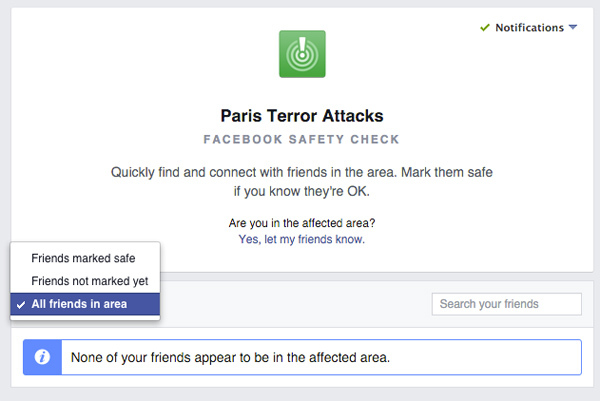Focus the Search your friends field
The height and width of the screenshot is (401, 600).
[x=506, y=304]
